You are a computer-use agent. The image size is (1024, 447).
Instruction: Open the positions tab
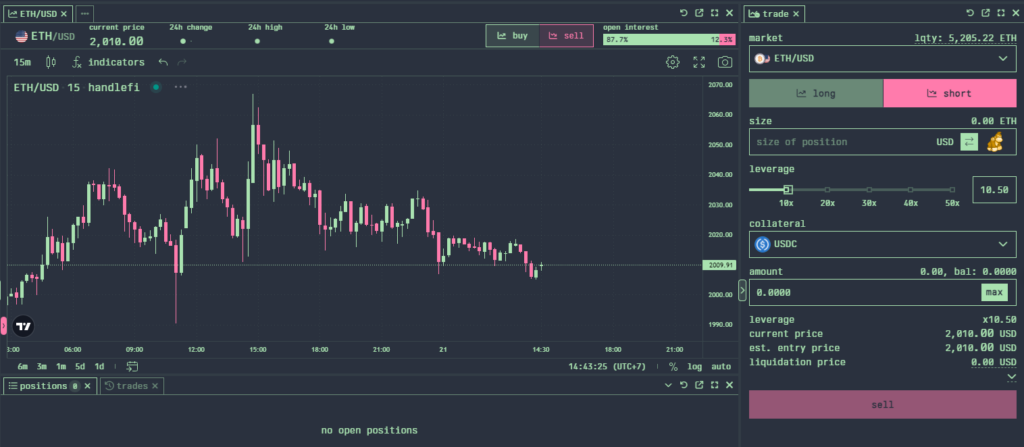(50, 386)
